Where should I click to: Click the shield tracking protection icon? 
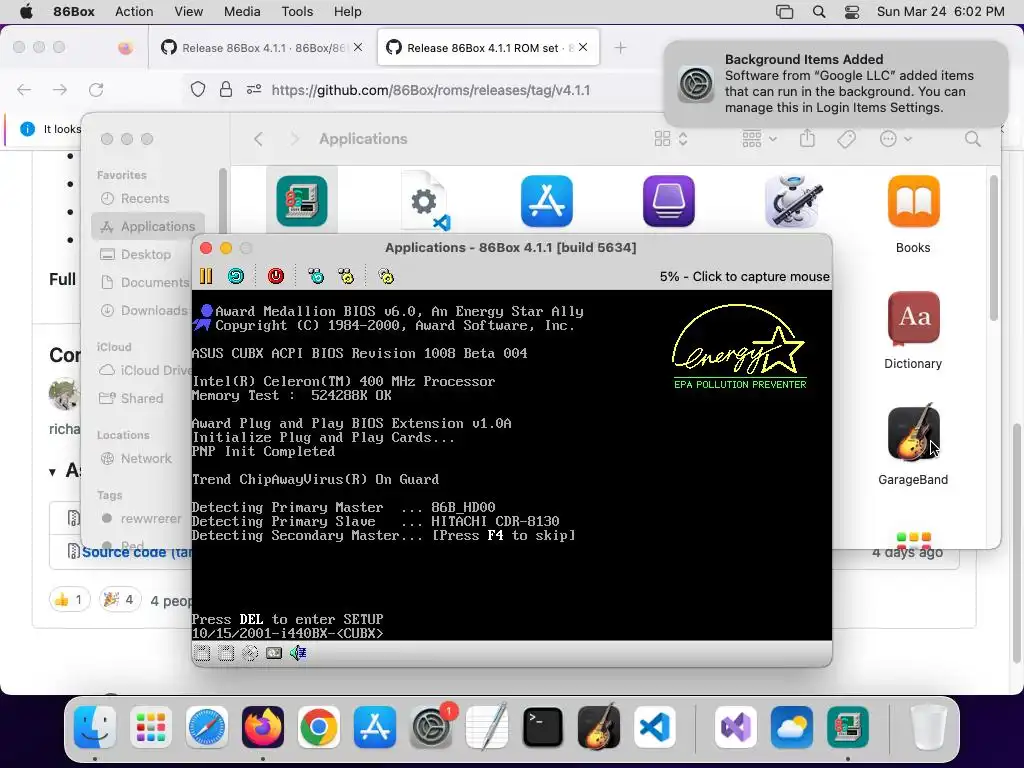click(198, 89)
